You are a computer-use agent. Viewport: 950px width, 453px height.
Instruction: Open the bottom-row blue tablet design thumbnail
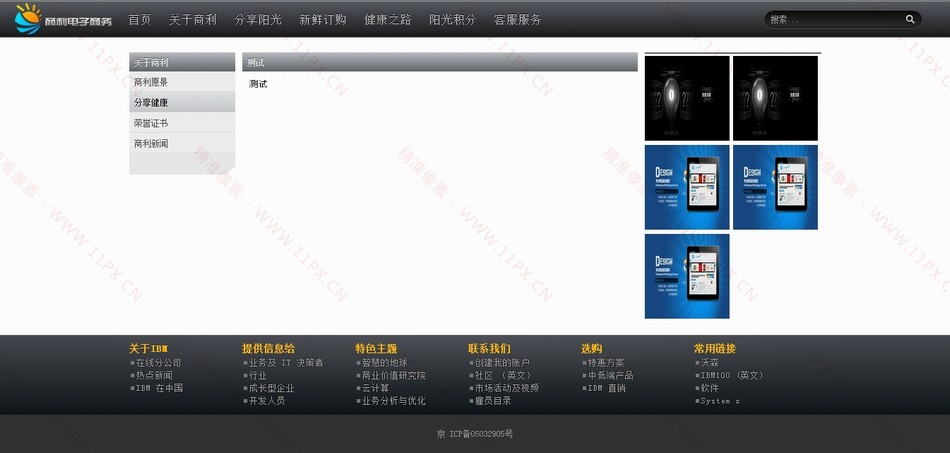coord(687,276)
